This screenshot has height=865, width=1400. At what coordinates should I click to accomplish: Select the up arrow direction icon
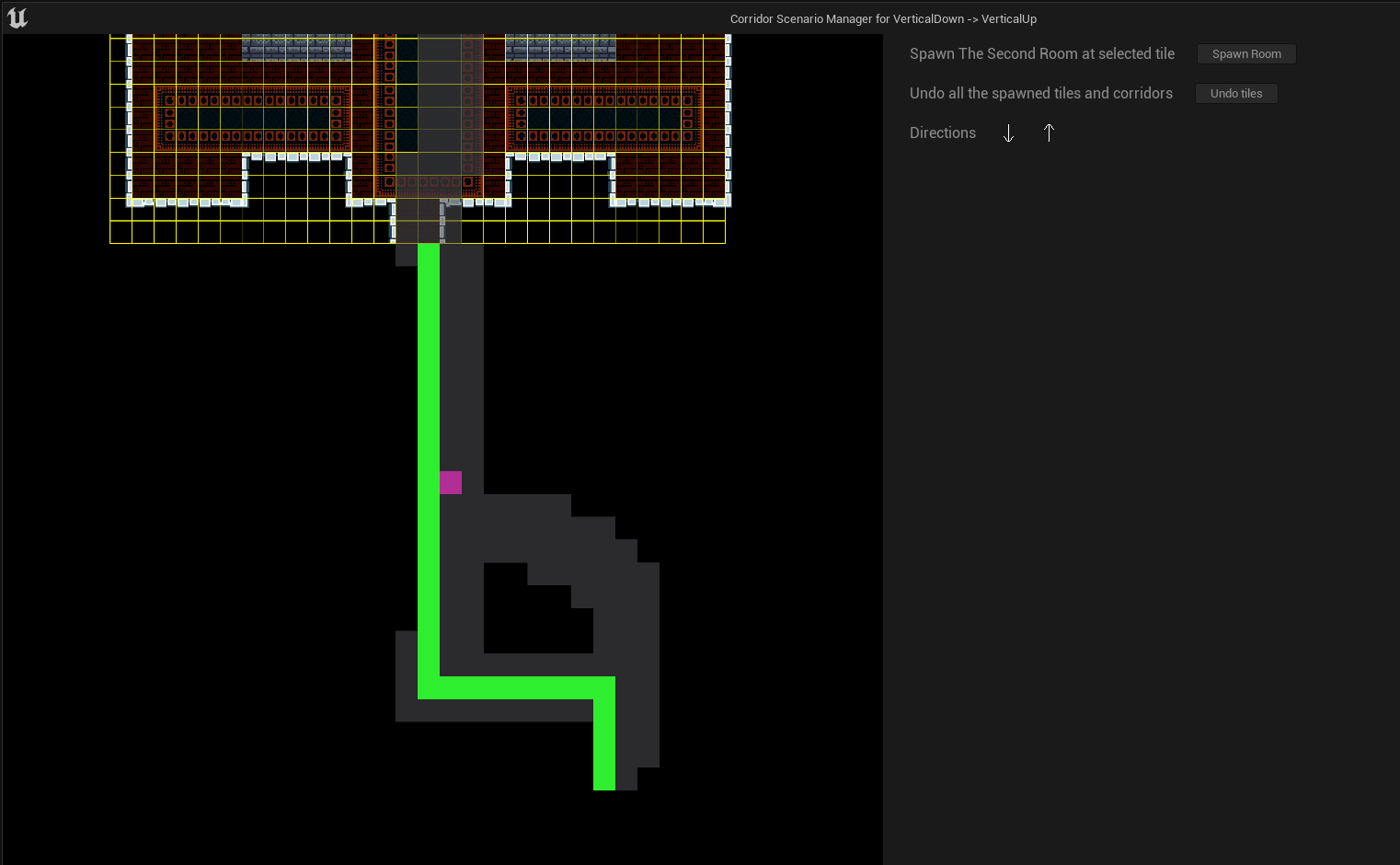[1049, 133]
